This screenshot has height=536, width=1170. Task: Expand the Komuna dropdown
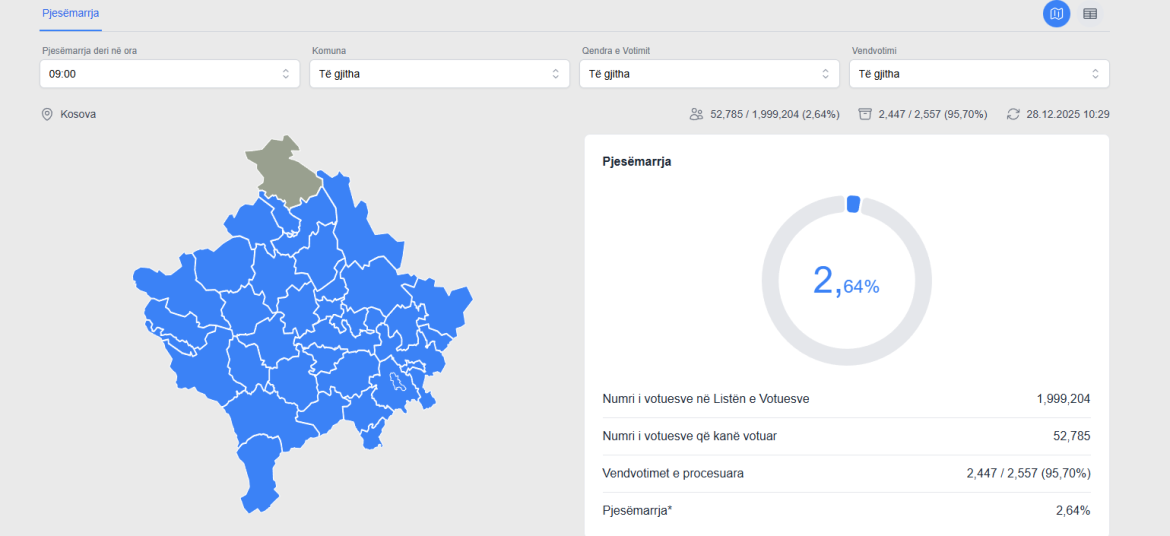pos(439,74)
